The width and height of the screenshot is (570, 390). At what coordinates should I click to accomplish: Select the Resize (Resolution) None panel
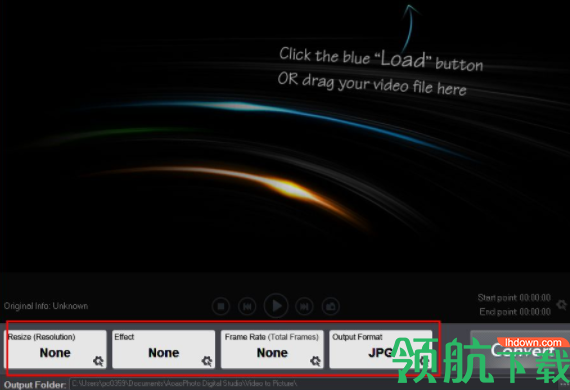[x=55, y=349]
